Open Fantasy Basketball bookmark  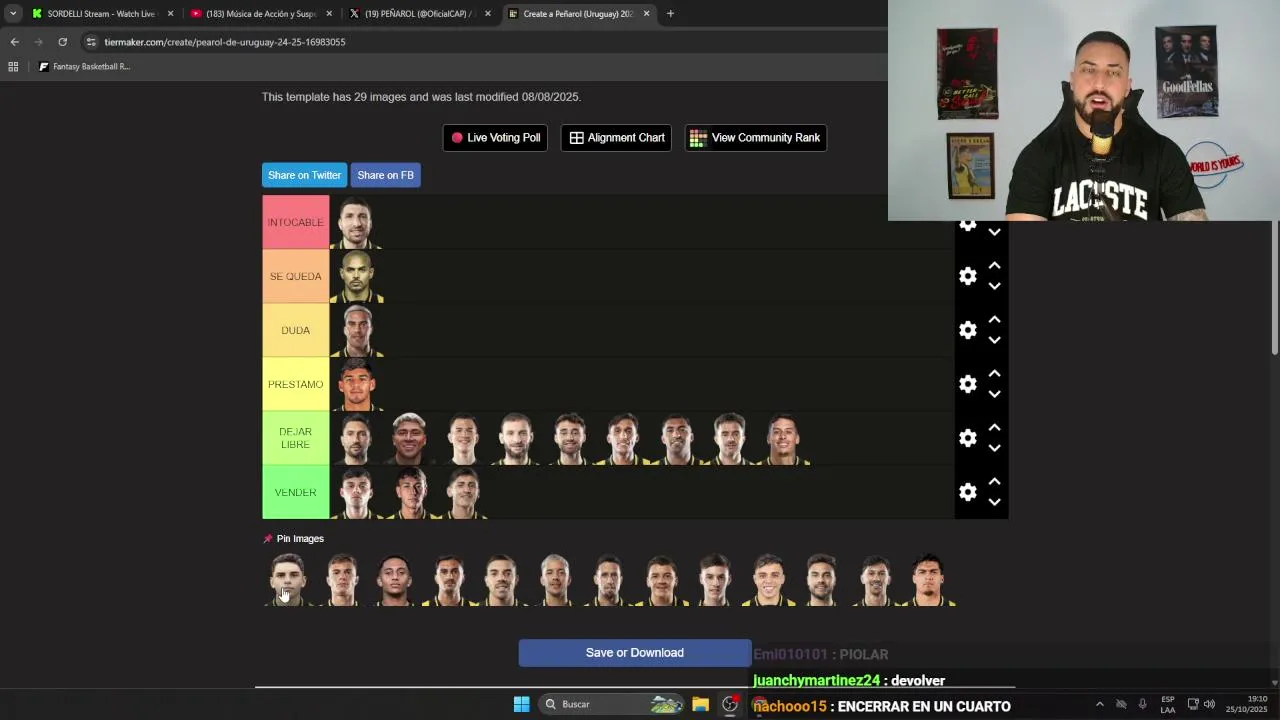84,67
